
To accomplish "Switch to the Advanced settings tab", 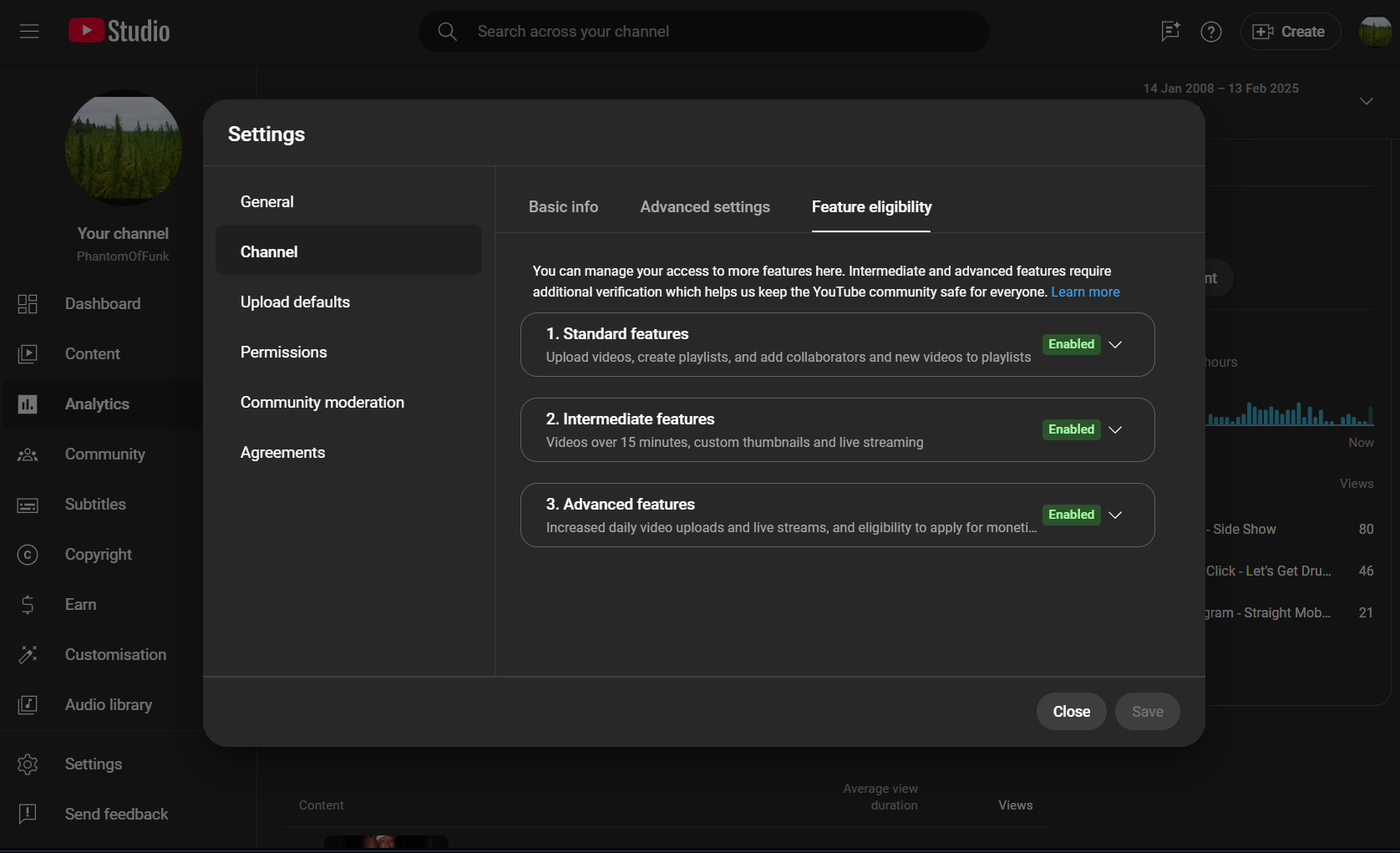I will pos(705,207).
